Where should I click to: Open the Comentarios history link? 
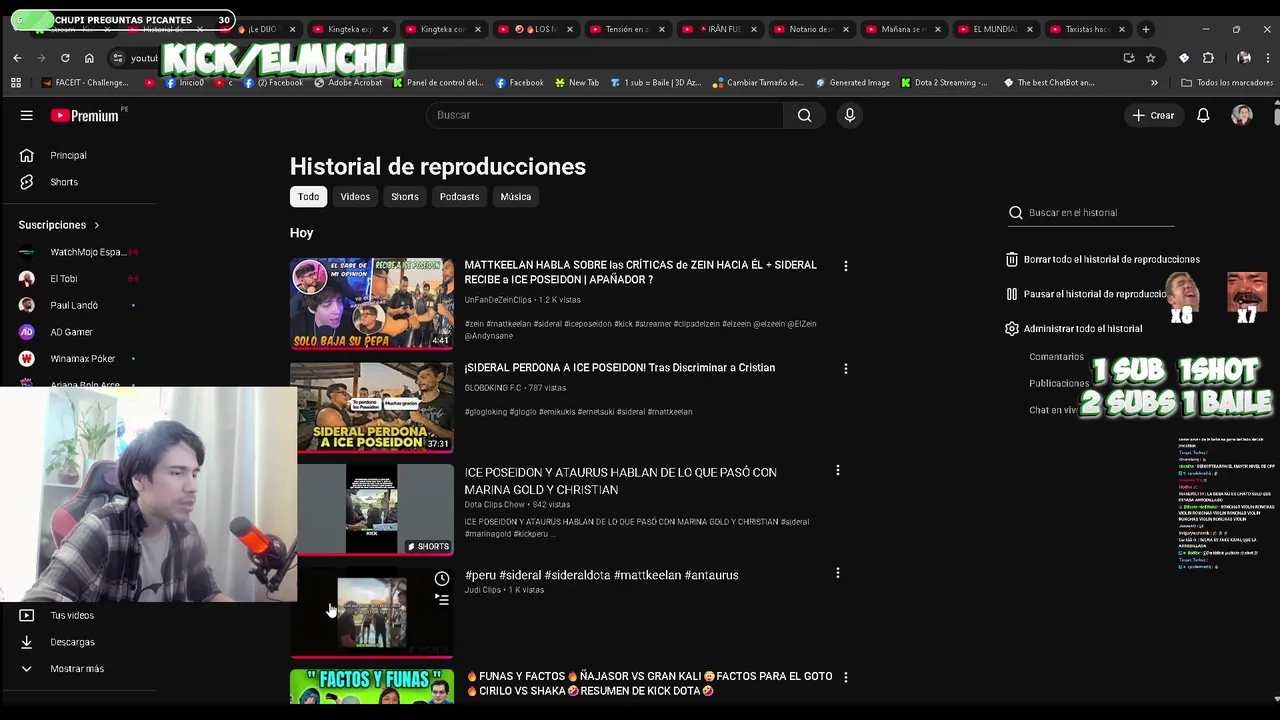[1056, 357]
